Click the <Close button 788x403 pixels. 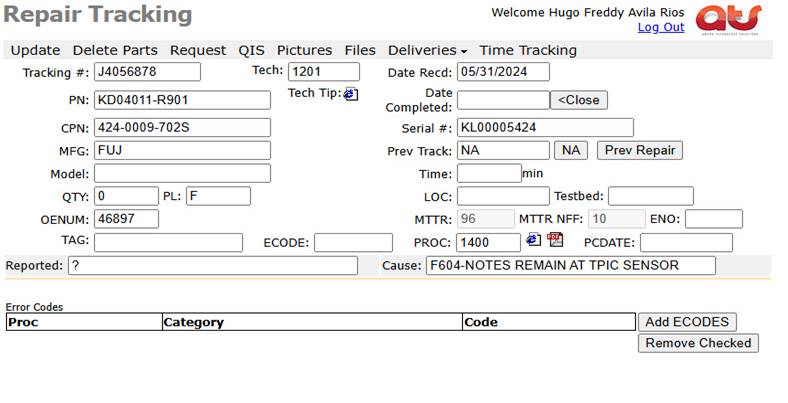[578, 100]
